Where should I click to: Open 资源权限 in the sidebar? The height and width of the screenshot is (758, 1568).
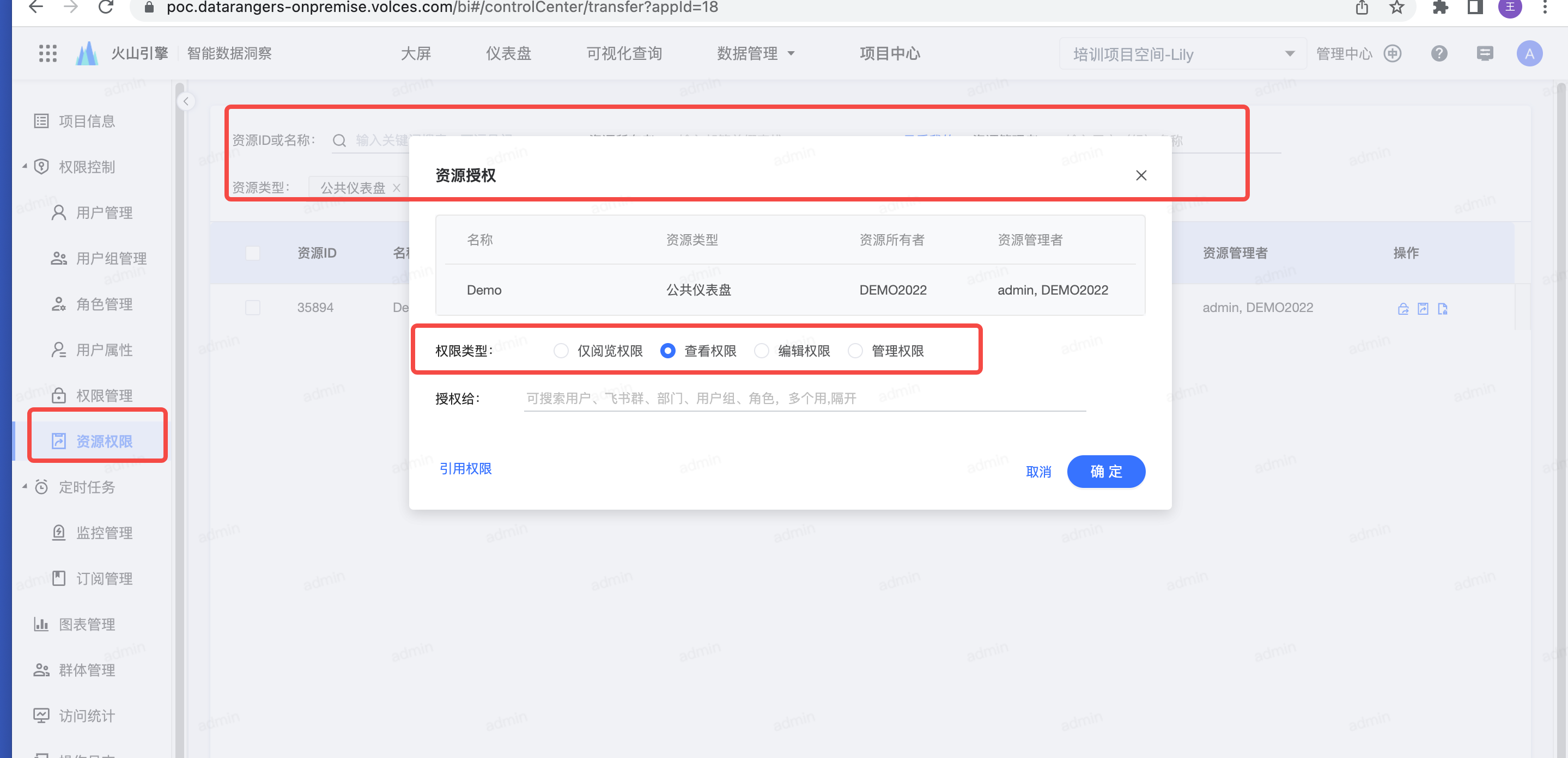click(x=92, y=441)
